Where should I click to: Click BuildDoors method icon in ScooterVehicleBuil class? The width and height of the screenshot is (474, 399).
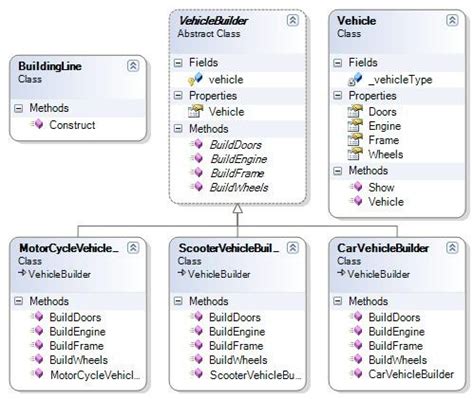(x=197, y=317)
